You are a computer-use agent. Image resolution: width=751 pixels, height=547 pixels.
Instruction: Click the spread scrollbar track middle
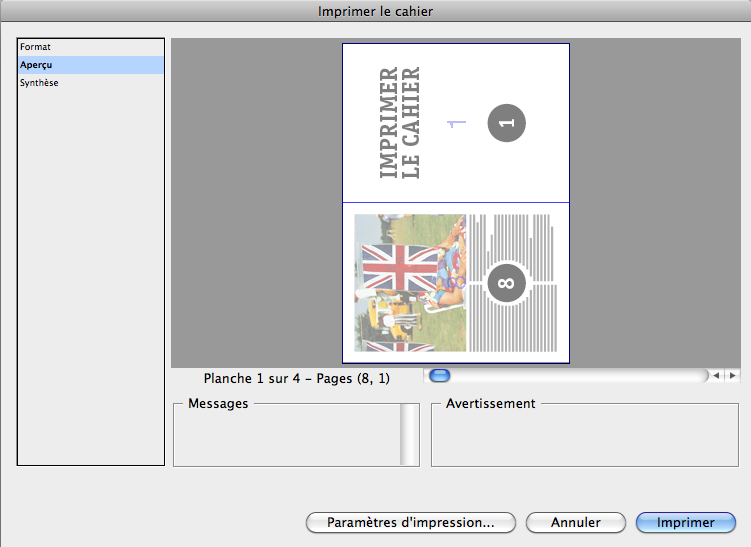(570, 376)
